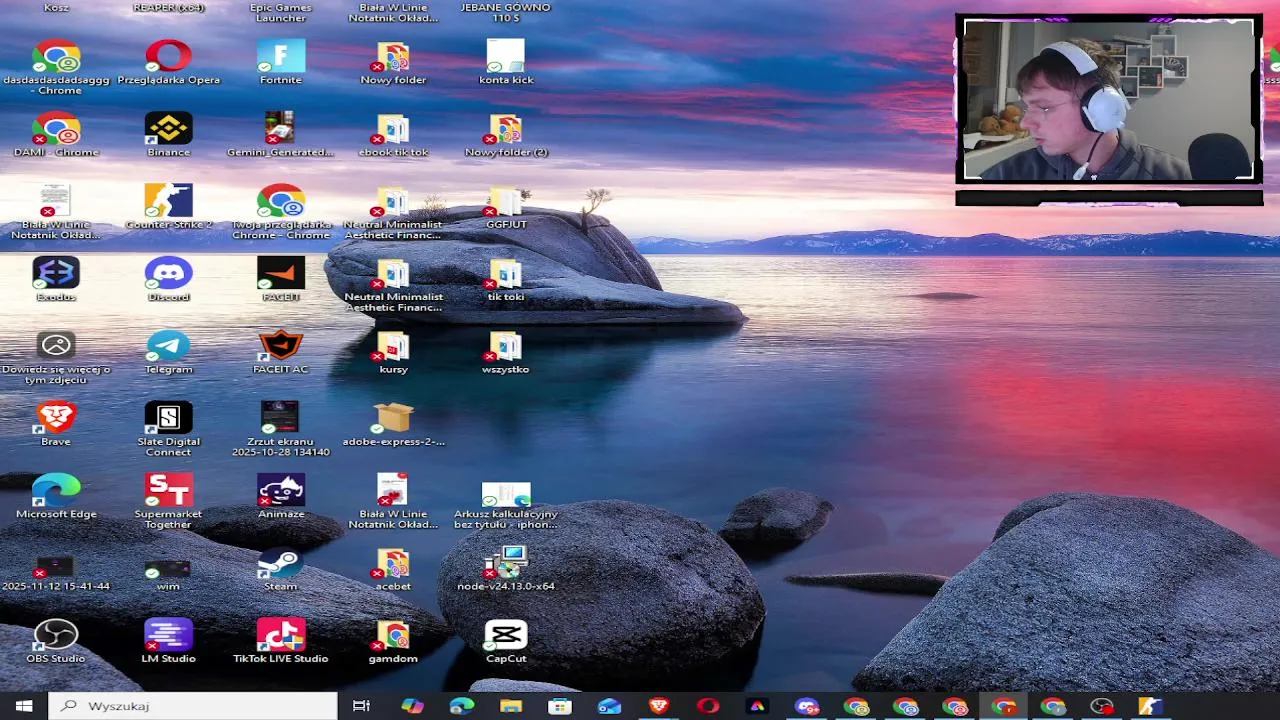Open Outlook from the taskbar
1280x720 pixels.
609,706
